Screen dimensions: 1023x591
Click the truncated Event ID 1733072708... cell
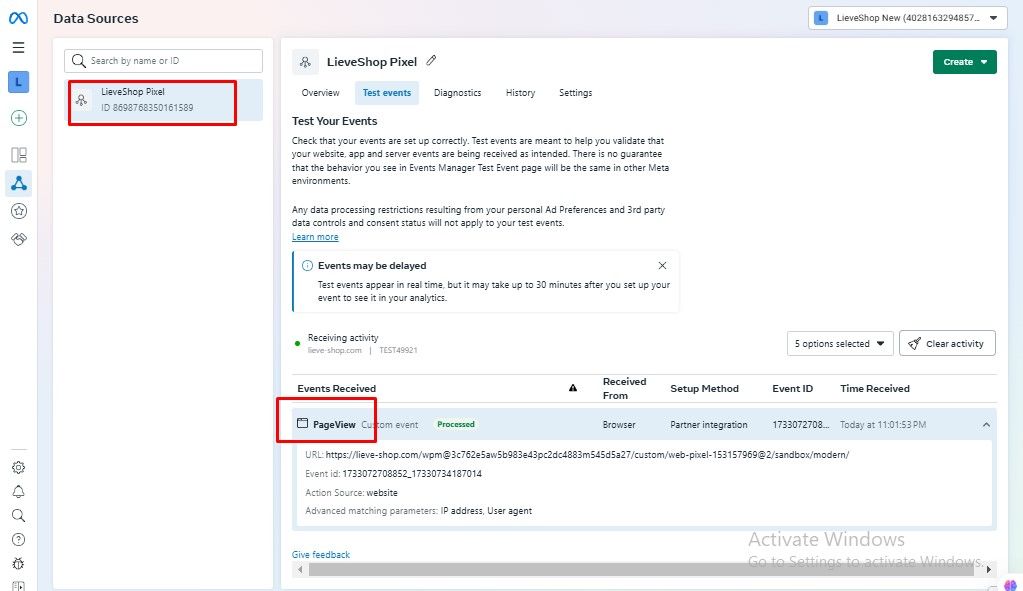tap(801, 425)
